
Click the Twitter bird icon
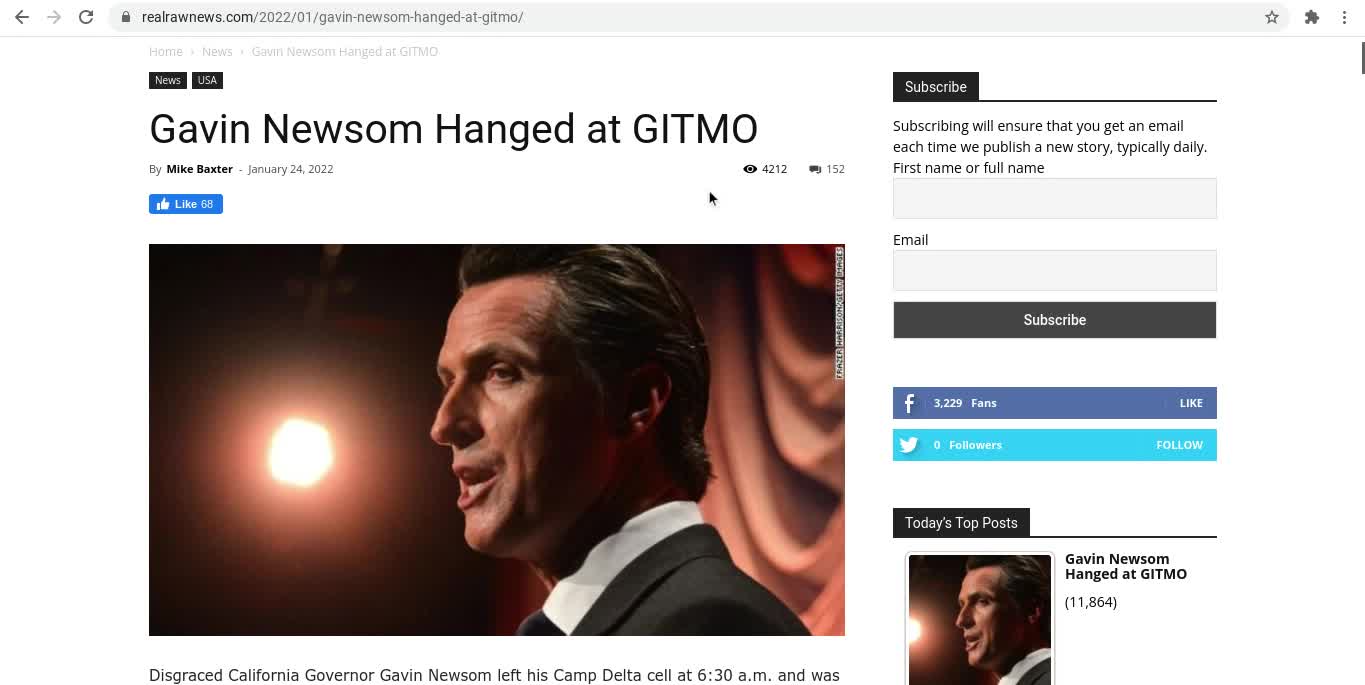click(x=909, y=445)
